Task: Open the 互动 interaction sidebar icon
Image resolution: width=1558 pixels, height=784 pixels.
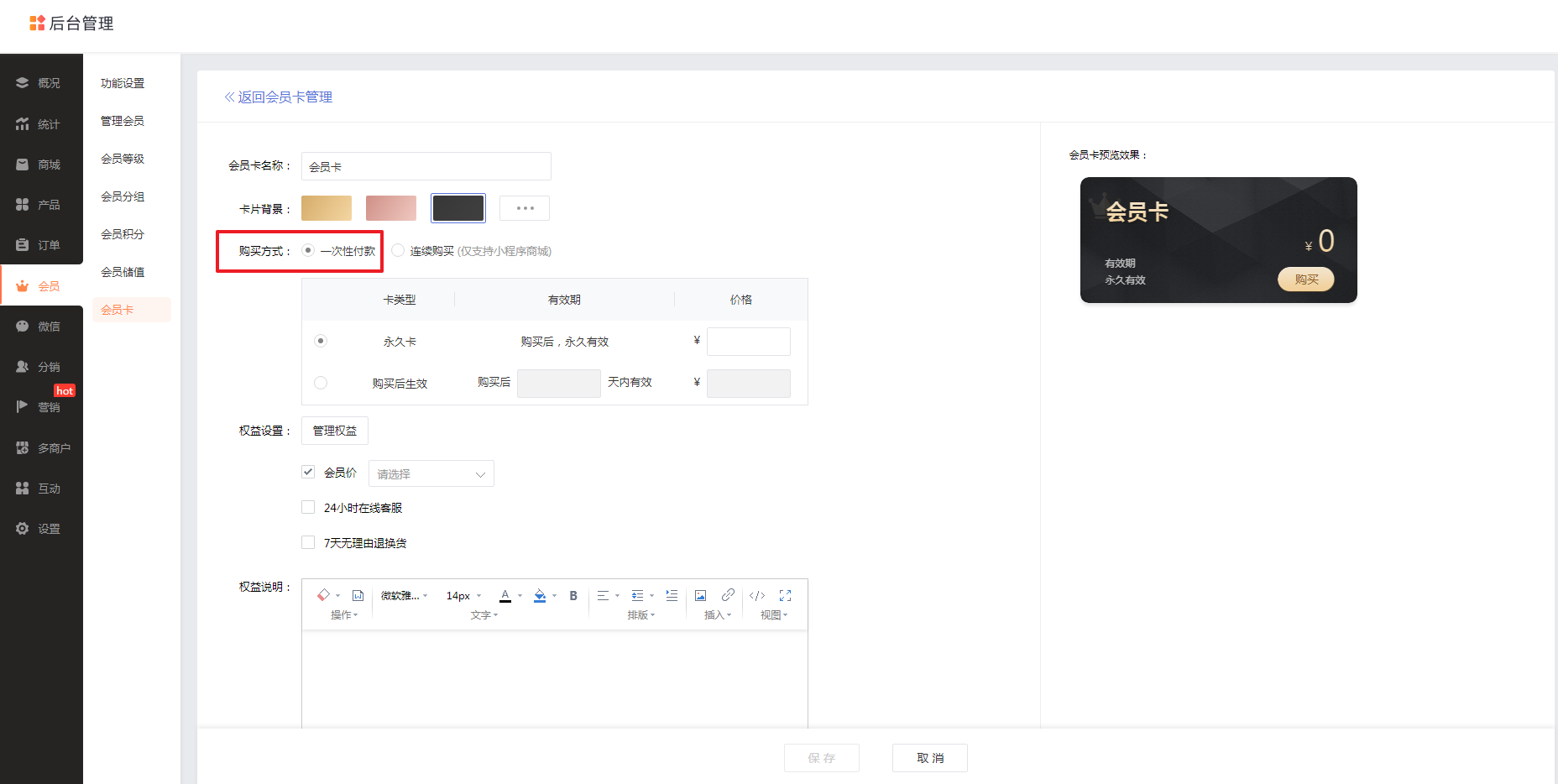Action: [x=23, y=489]
